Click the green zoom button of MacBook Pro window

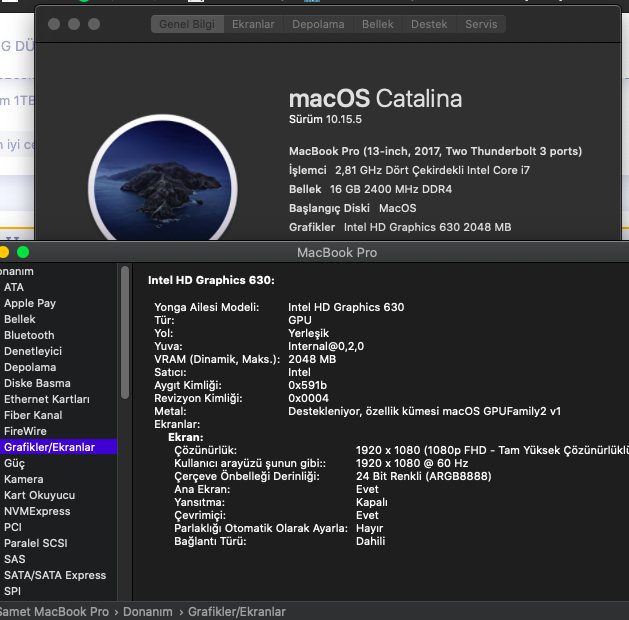[x=23, y=252]
